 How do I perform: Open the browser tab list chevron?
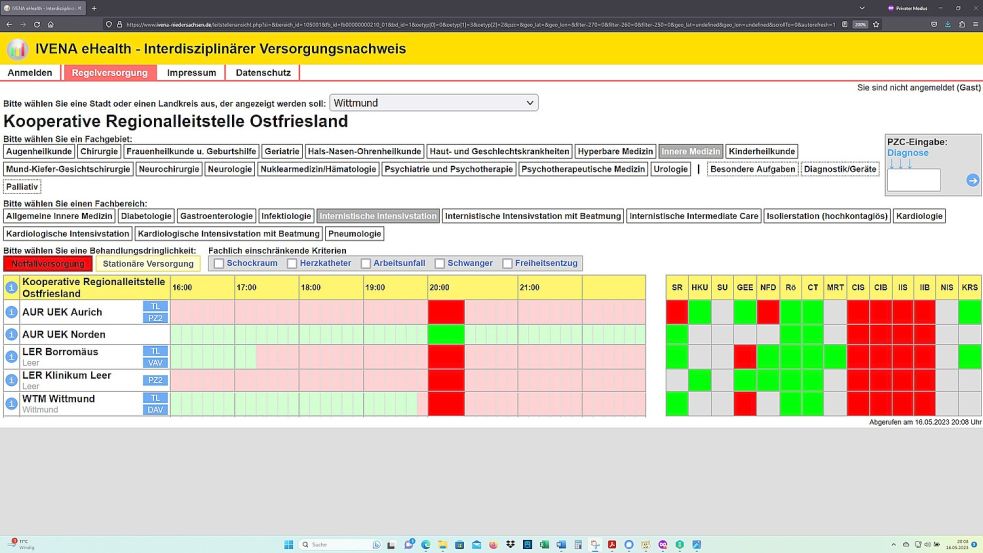862,8
